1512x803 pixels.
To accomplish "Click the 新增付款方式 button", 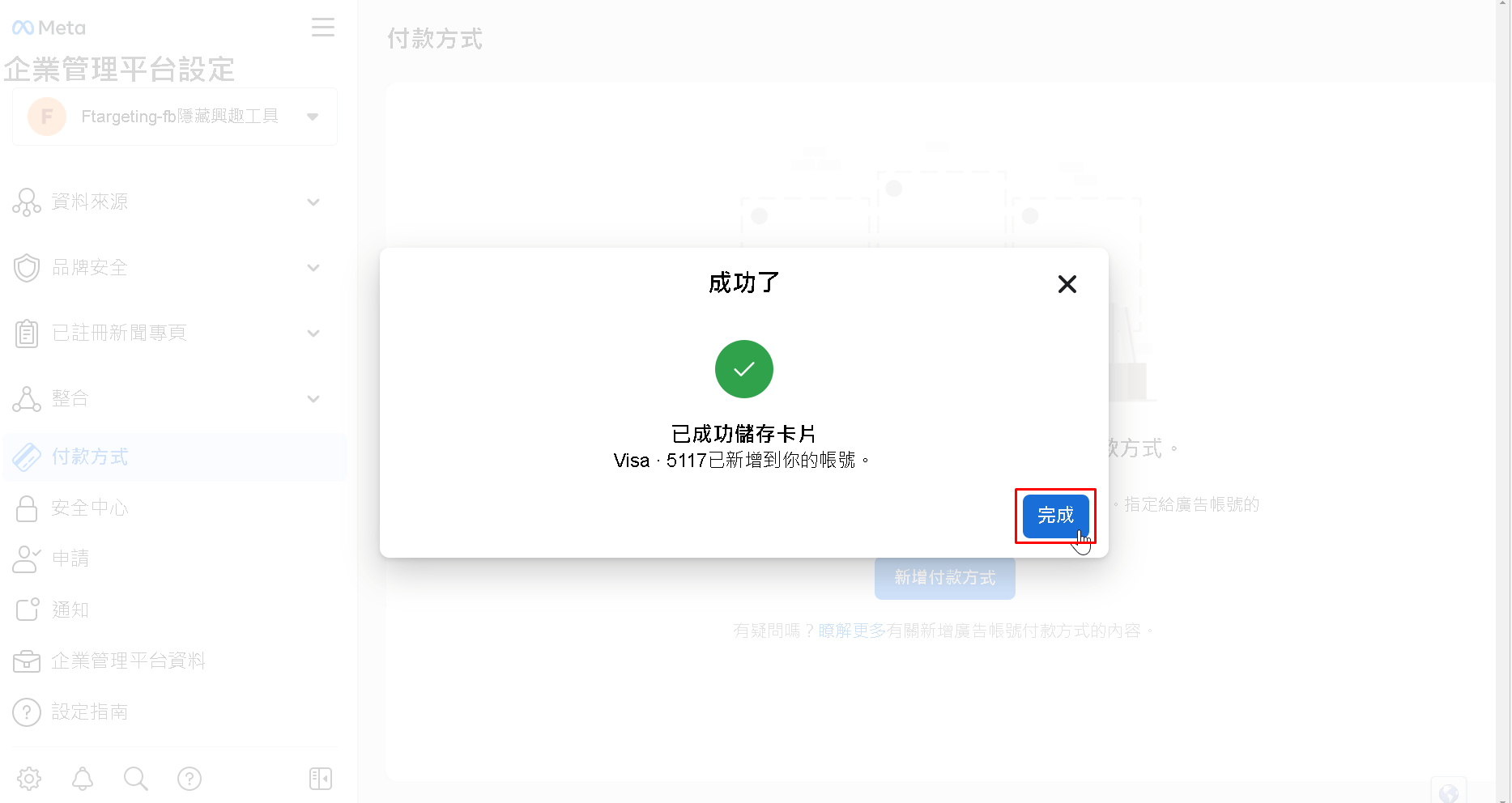I will 944,577.
